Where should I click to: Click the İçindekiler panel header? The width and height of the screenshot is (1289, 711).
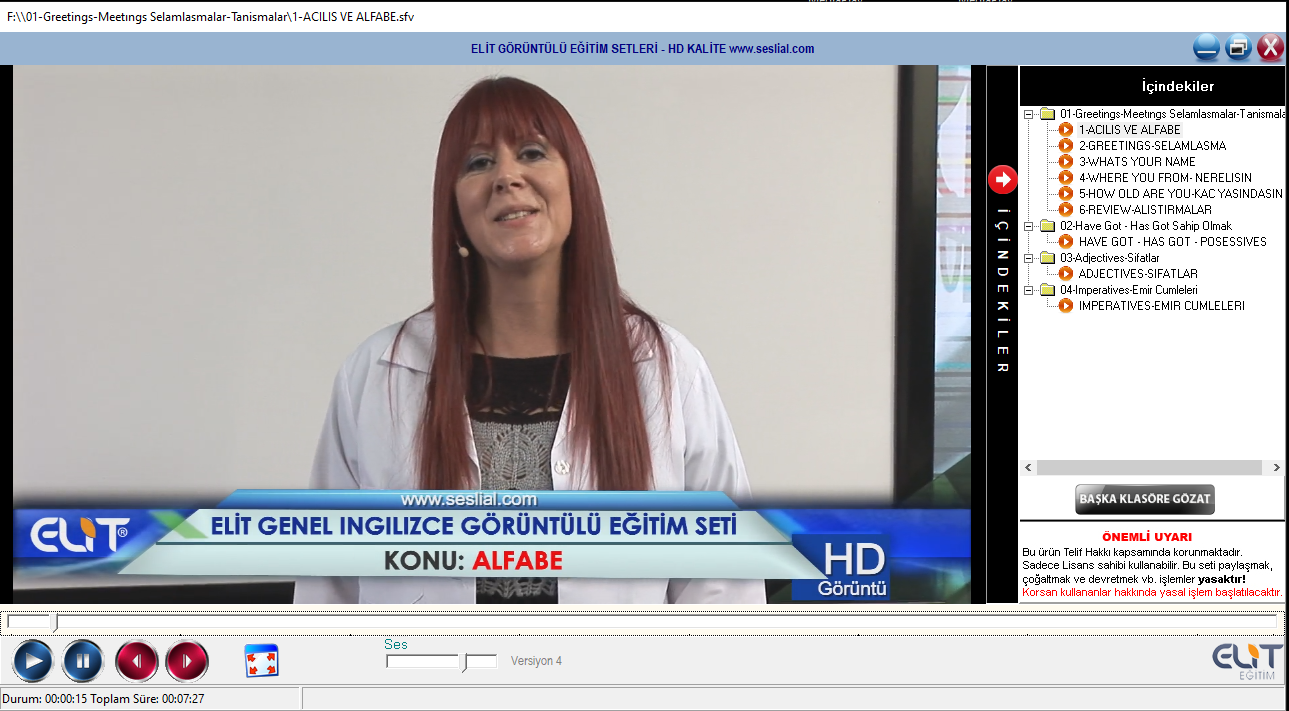(1152, 86)
